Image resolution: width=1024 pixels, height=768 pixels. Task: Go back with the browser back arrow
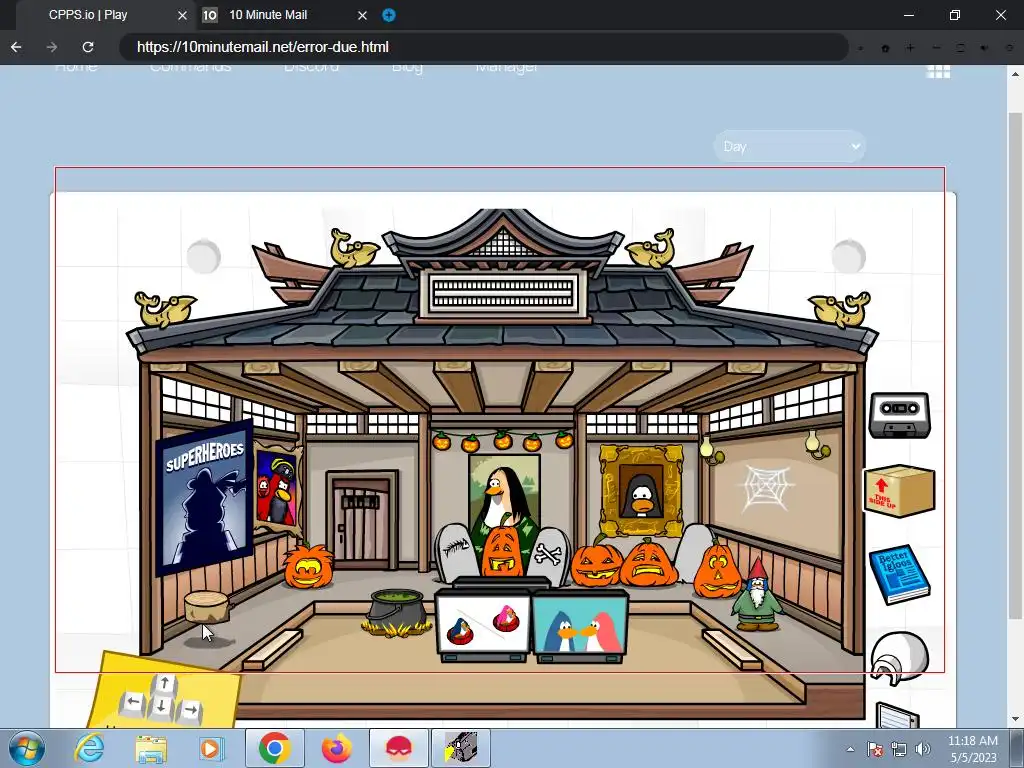(16, 47)
